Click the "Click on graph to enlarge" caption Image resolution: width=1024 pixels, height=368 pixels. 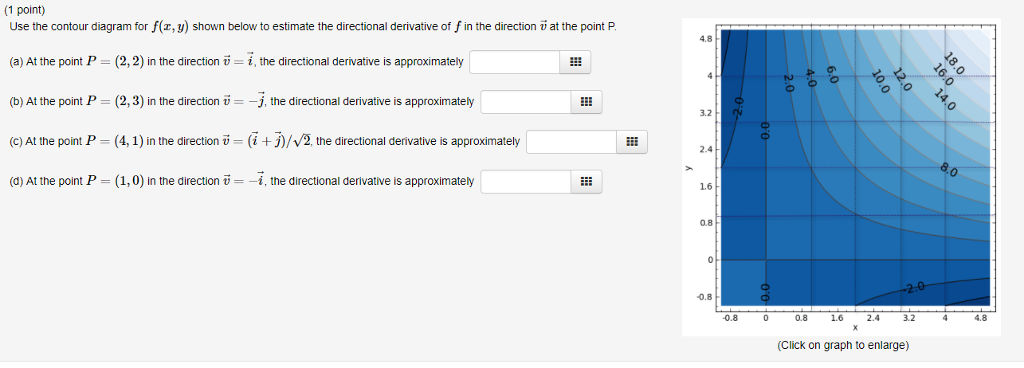click(842, 345)
